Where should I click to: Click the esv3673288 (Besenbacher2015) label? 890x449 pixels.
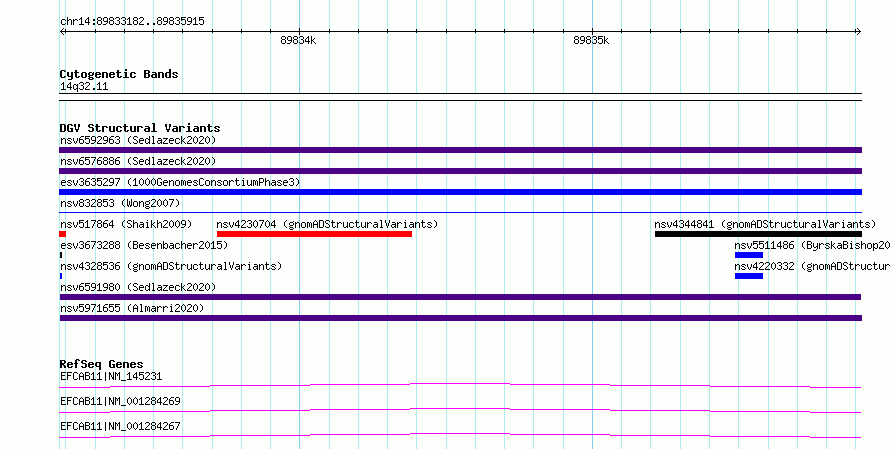[x=144, y=245]
